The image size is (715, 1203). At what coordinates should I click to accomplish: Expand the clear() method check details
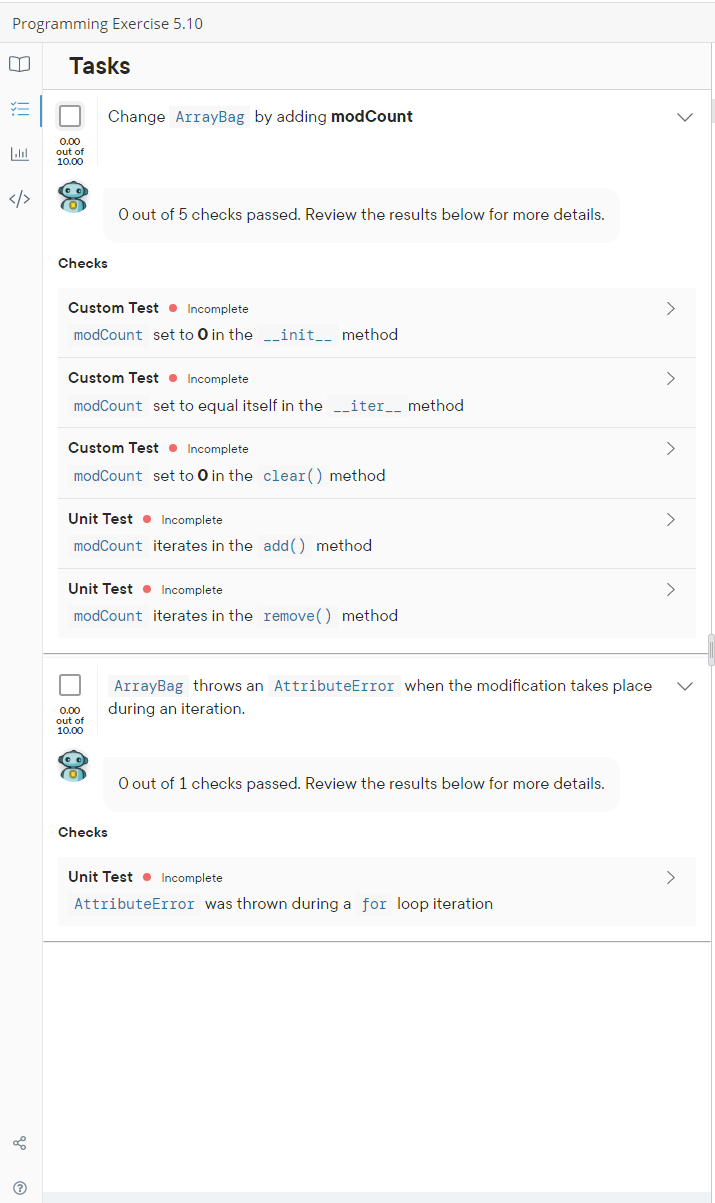(x=670, y=448)
